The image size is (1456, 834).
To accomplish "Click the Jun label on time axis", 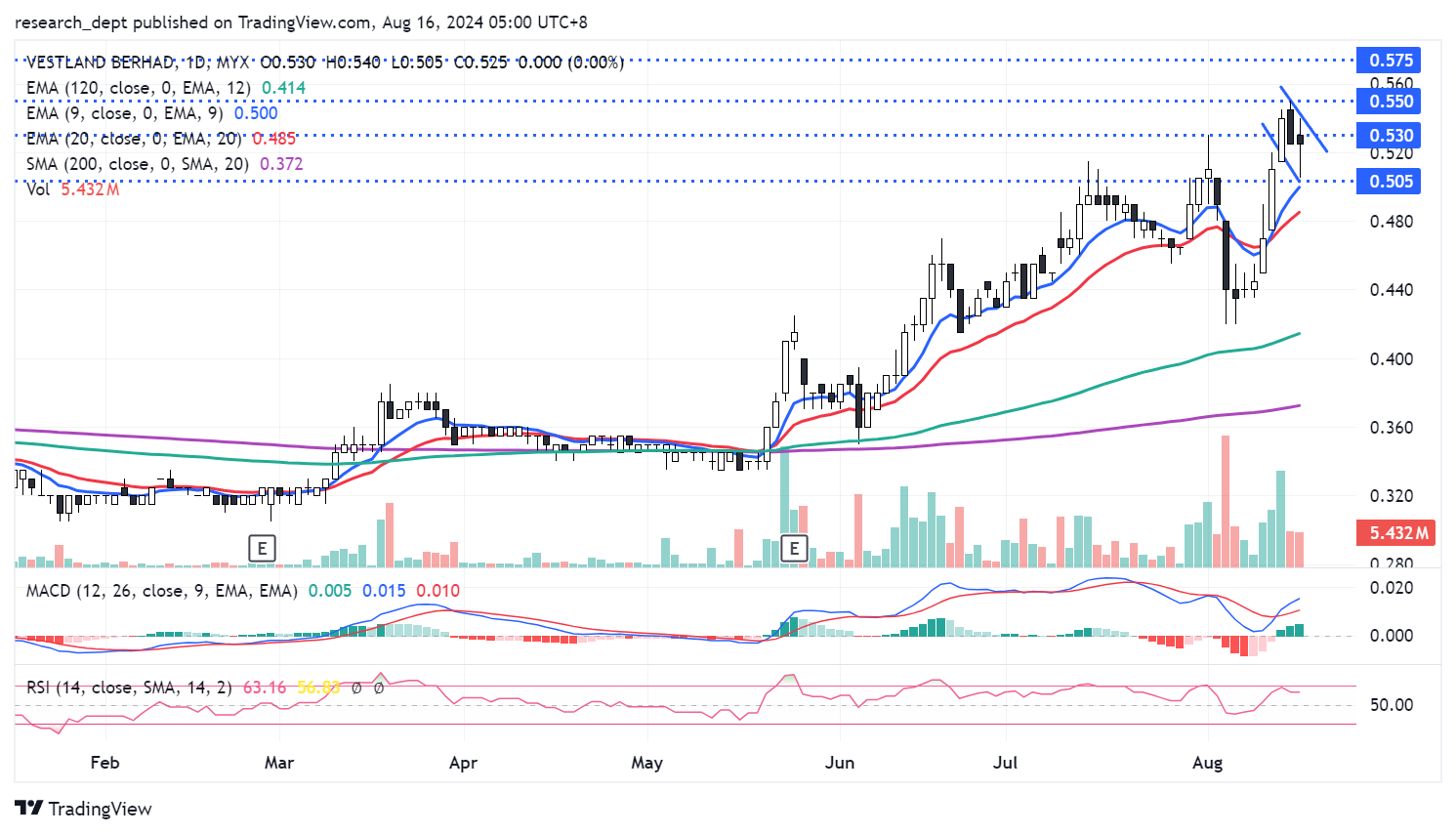I will 839,763.
